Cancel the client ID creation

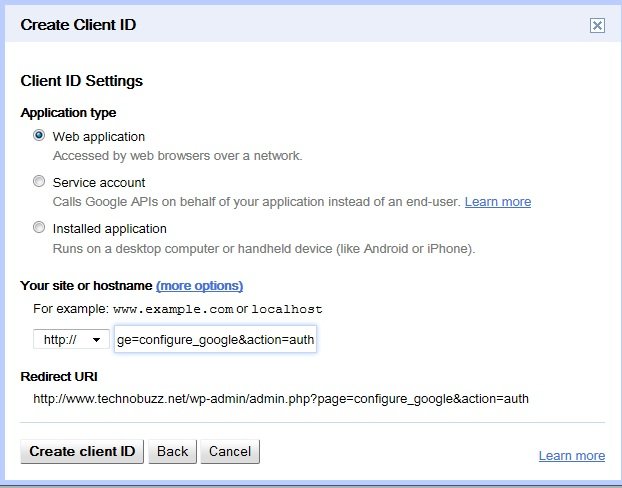tap(230, 451)
